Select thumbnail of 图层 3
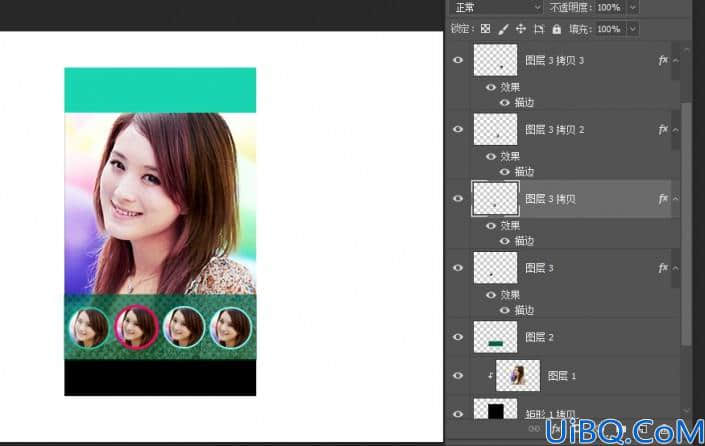The height and width of the screenshot is (446, 705). 495,268
